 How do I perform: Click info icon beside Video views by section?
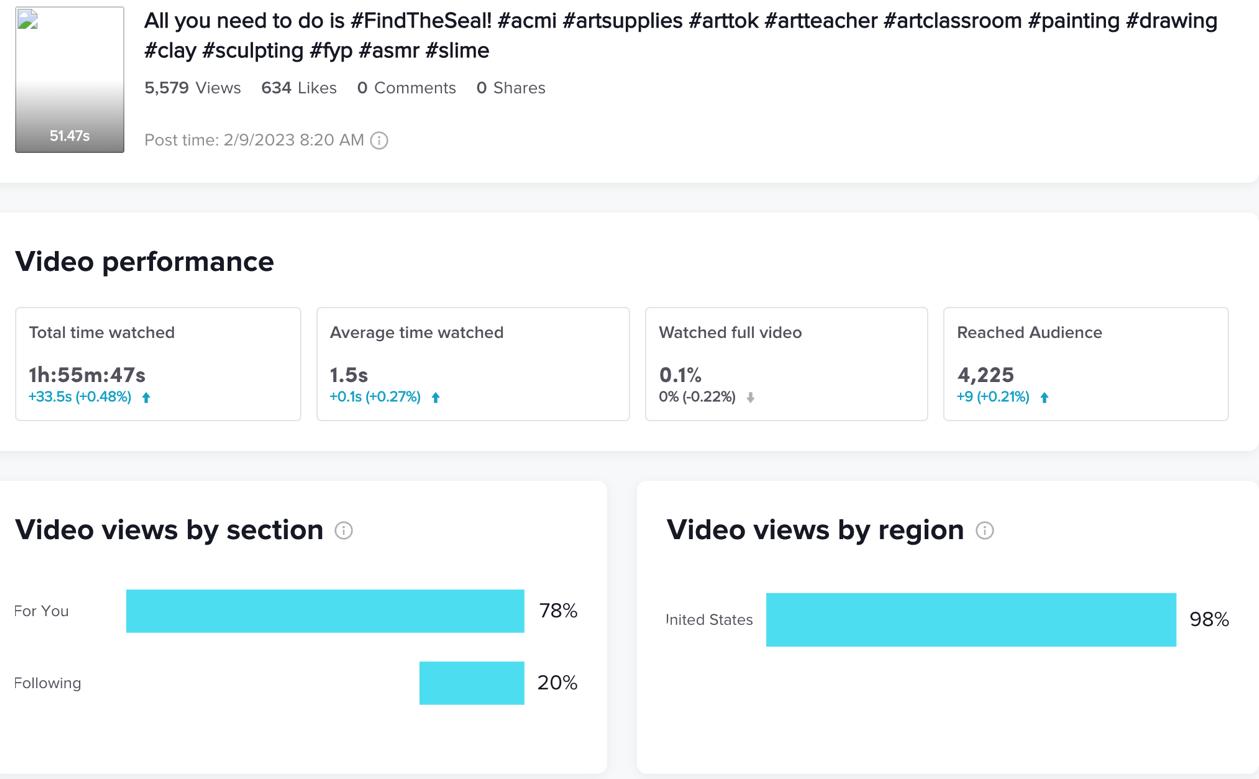(344, 531)
